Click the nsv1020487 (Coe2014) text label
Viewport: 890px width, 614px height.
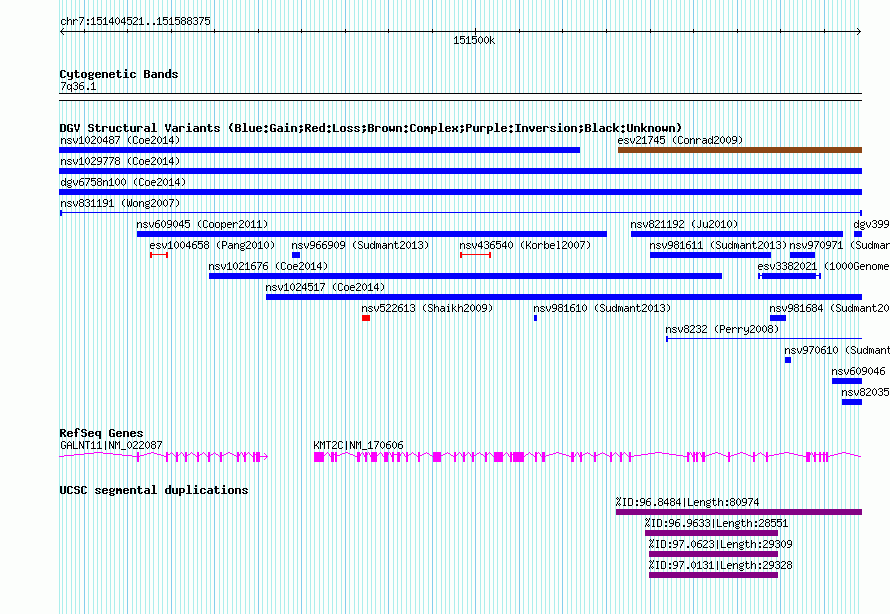coord(120,140)
